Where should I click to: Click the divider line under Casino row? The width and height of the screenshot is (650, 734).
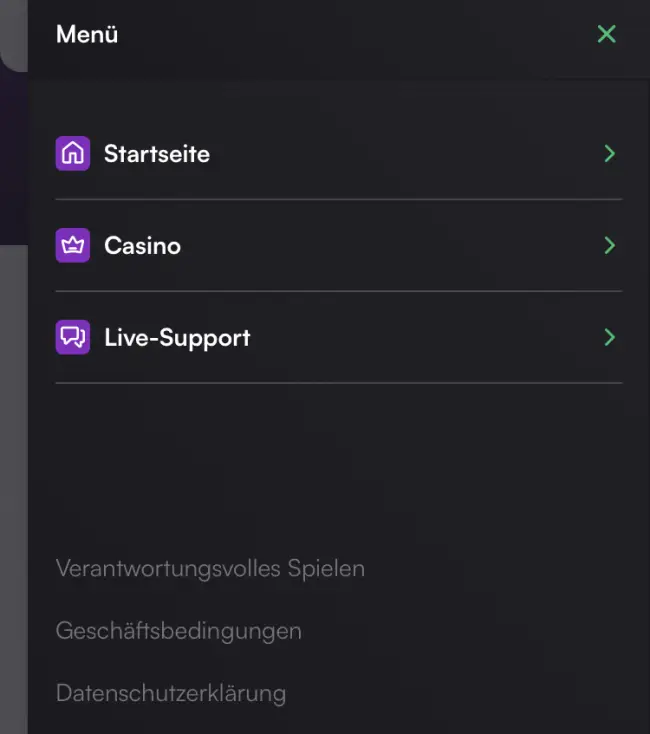pos(338,291)
